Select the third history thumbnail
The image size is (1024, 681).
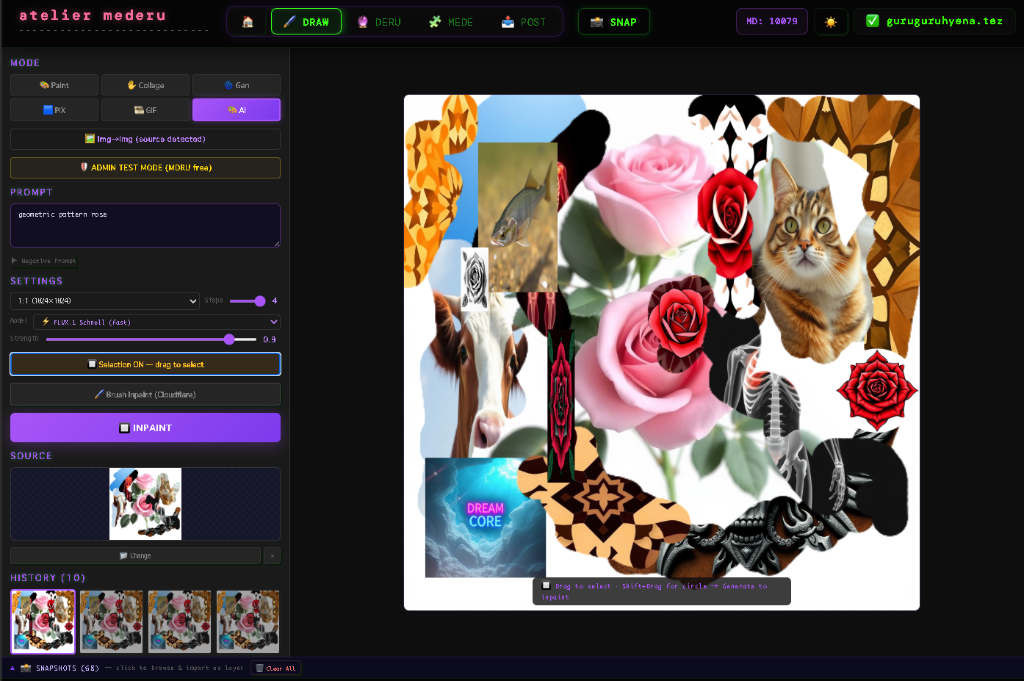click(x=180, y=622)
